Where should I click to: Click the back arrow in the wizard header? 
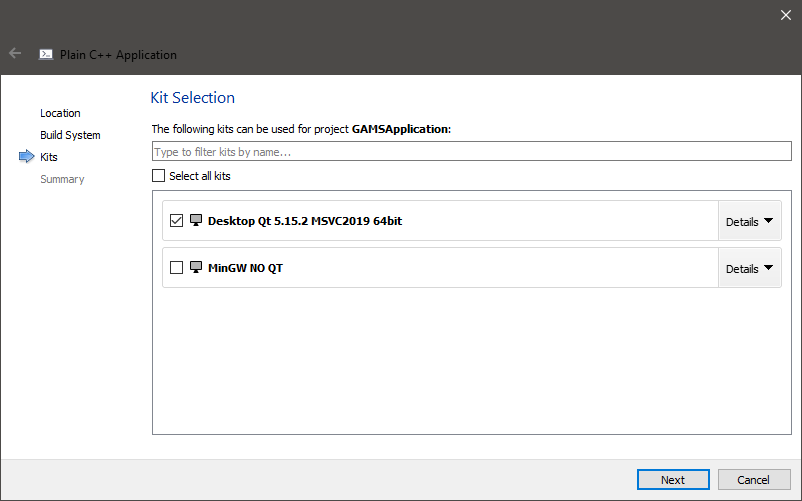[15, 54]
